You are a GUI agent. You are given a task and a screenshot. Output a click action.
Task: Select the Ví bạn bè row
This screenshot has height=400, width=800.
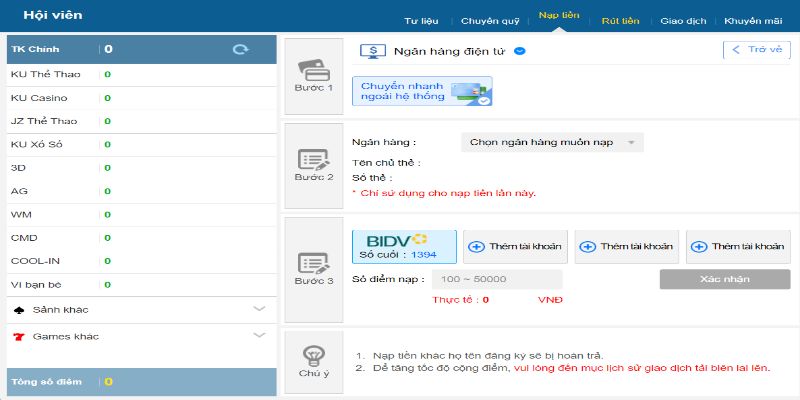(141, 285)
